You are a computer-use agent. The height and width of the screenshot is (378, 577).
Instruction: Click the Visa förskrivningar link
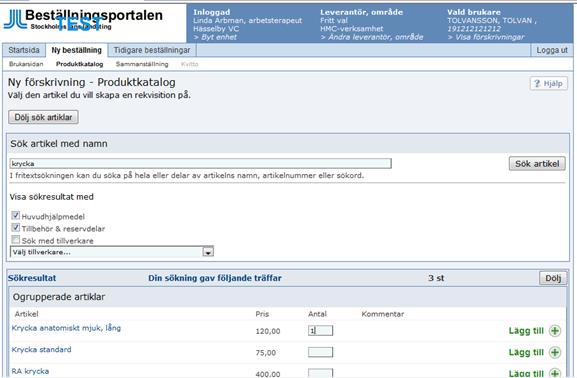coord(486,37)
